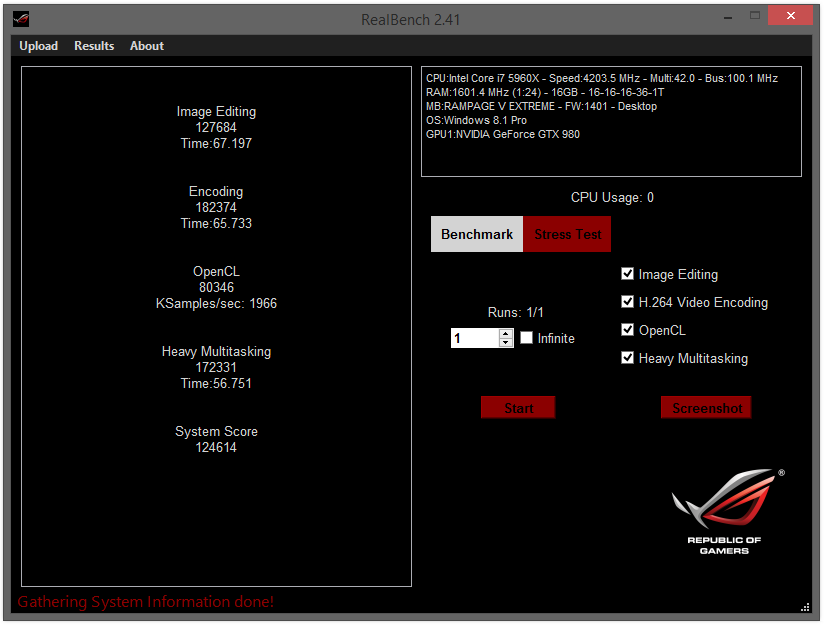The width and height of the screenshot is (825, 627).
Task: Click the runs number input field
Action: click(x=475, y=338)
